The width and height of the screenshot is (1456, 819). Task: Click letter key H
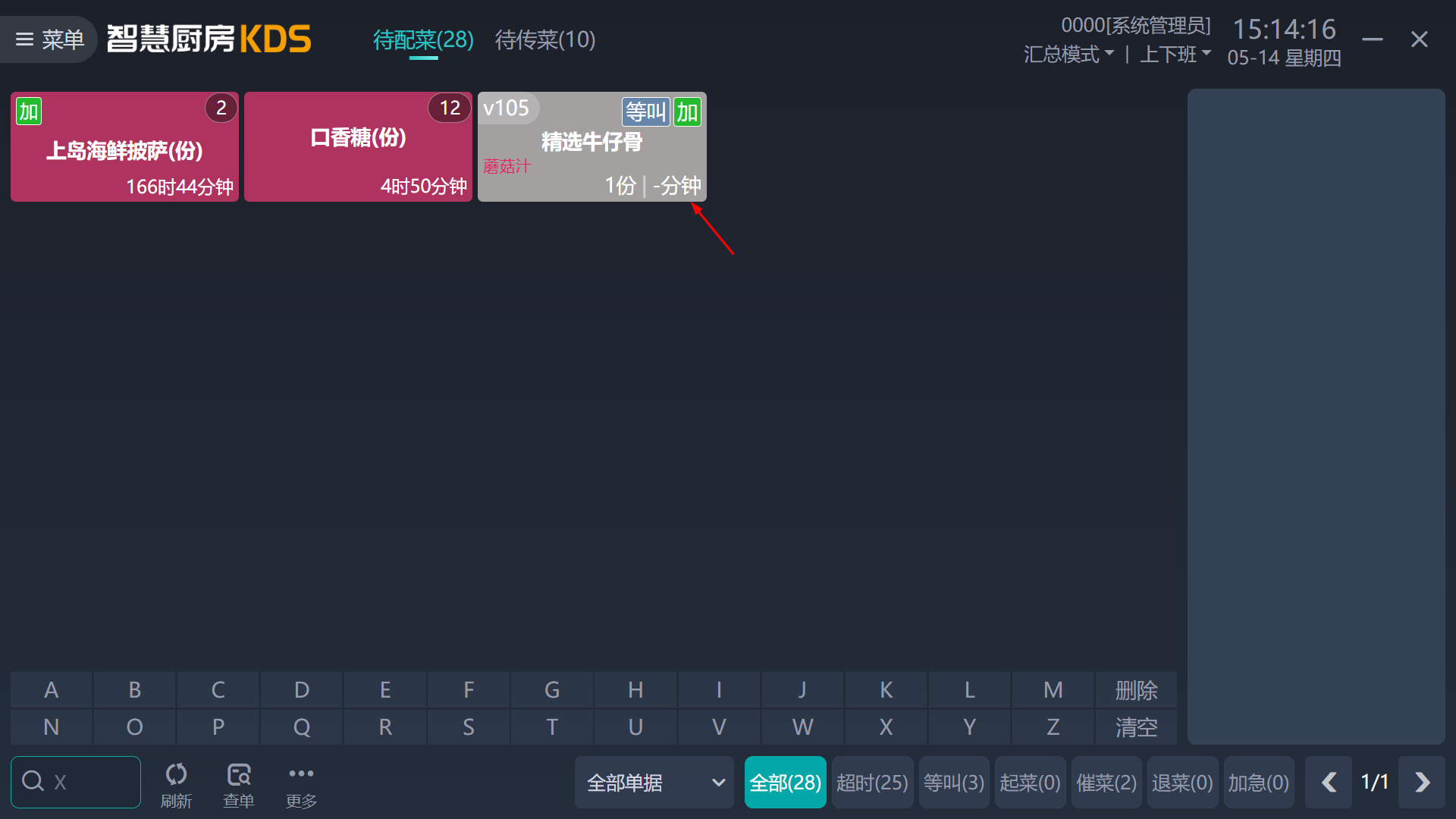pos(635,690)
